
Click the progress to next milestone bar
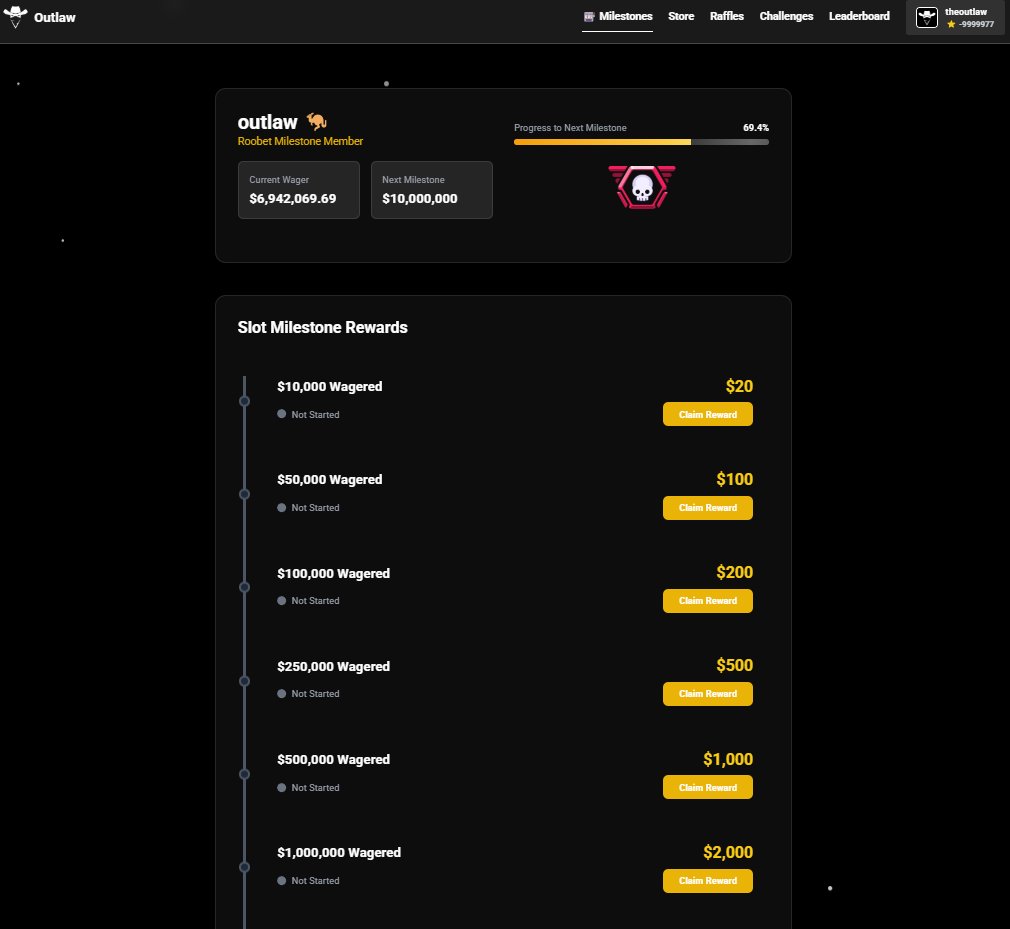pos(641,142)
